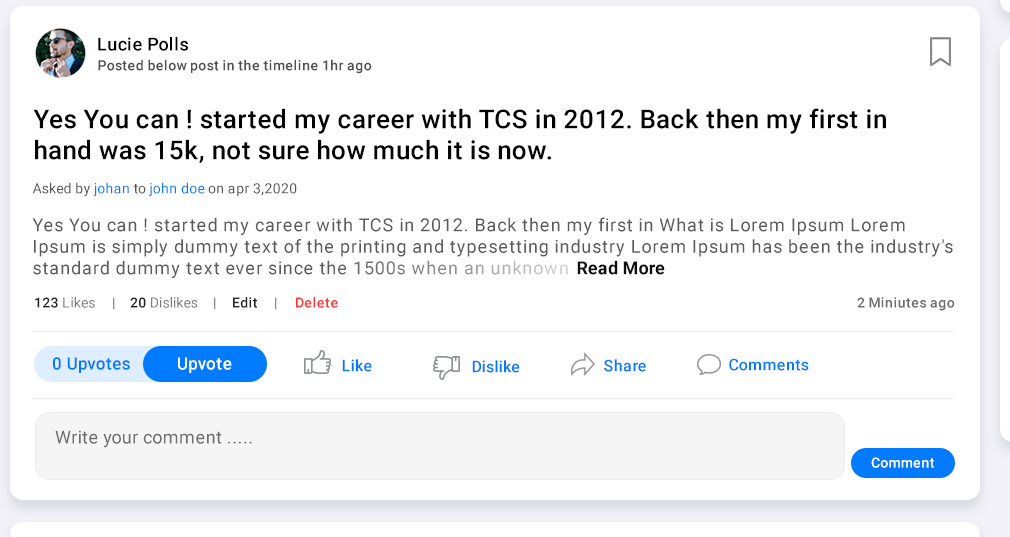Click the thumbs-up Like icon

tap(317, 364)
